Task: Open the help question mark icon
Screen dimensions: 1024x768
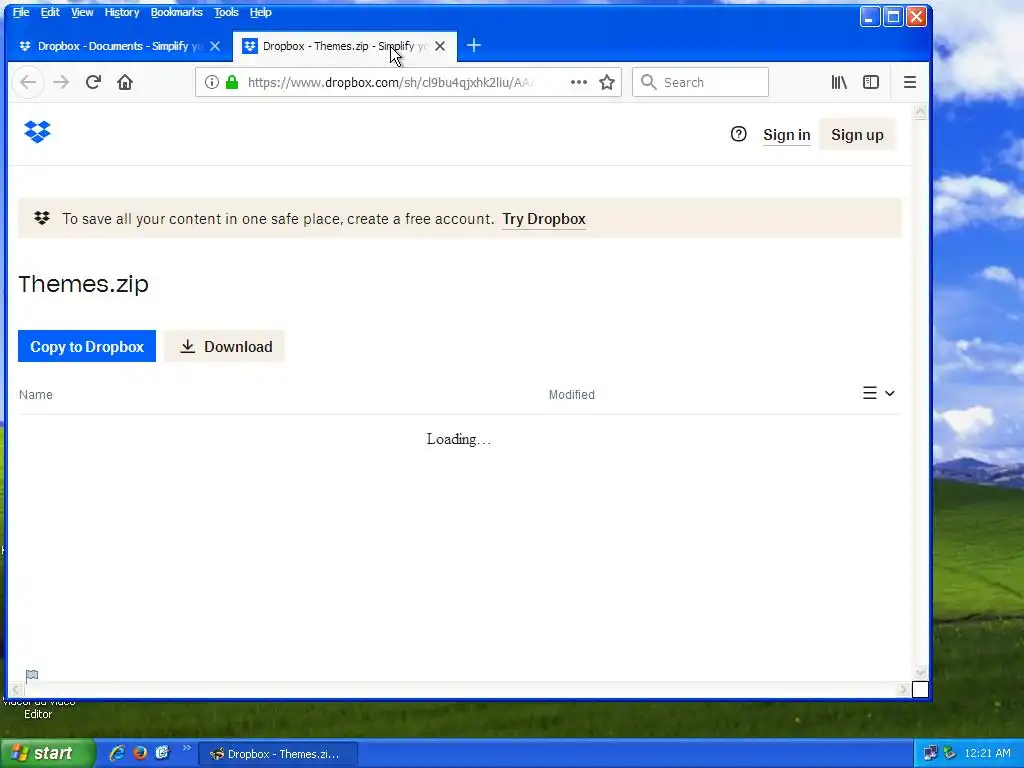Action: click(x=738, y=134)
